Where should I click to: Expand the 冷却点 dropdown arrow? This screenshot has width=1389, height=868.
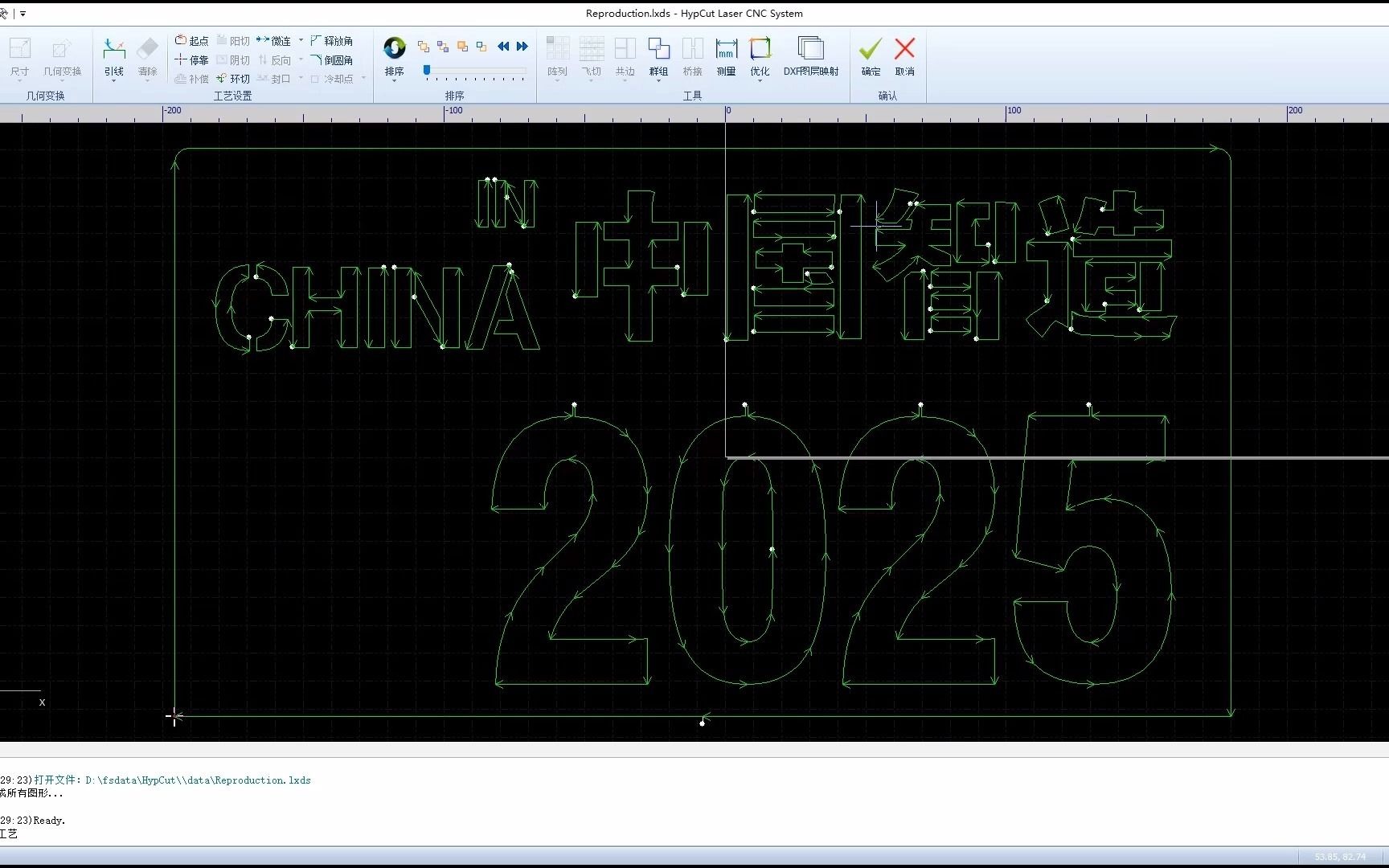tap(363, 79)
